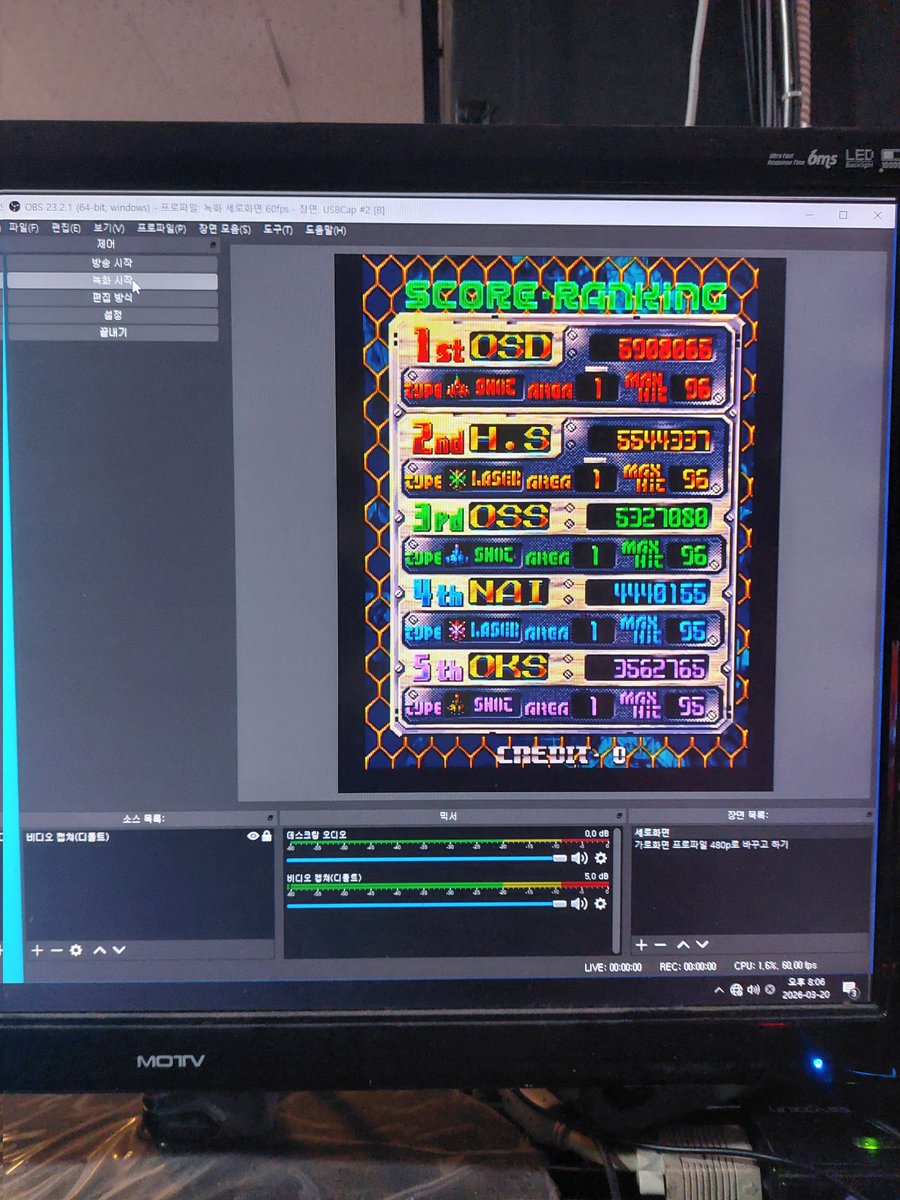Mute 데스크탑 오디오 speaker icon
The width and height of the screenshot is (900, 1200).
tap(579, 858)
